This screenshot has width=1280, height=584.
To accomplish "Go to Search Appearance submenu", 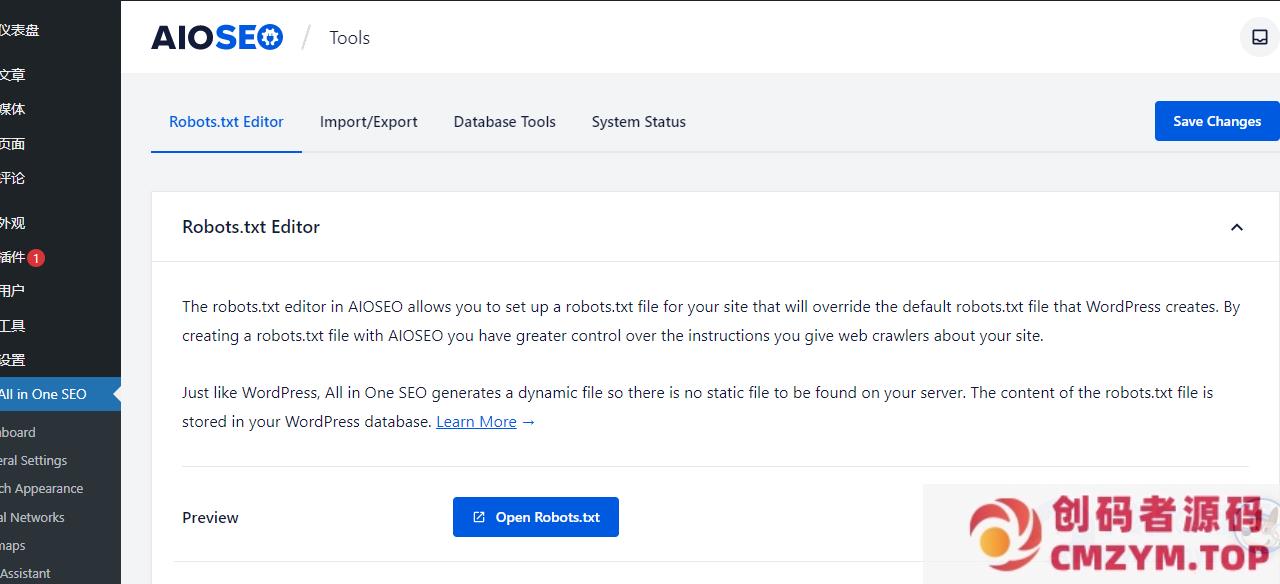I will click(42, 489).
